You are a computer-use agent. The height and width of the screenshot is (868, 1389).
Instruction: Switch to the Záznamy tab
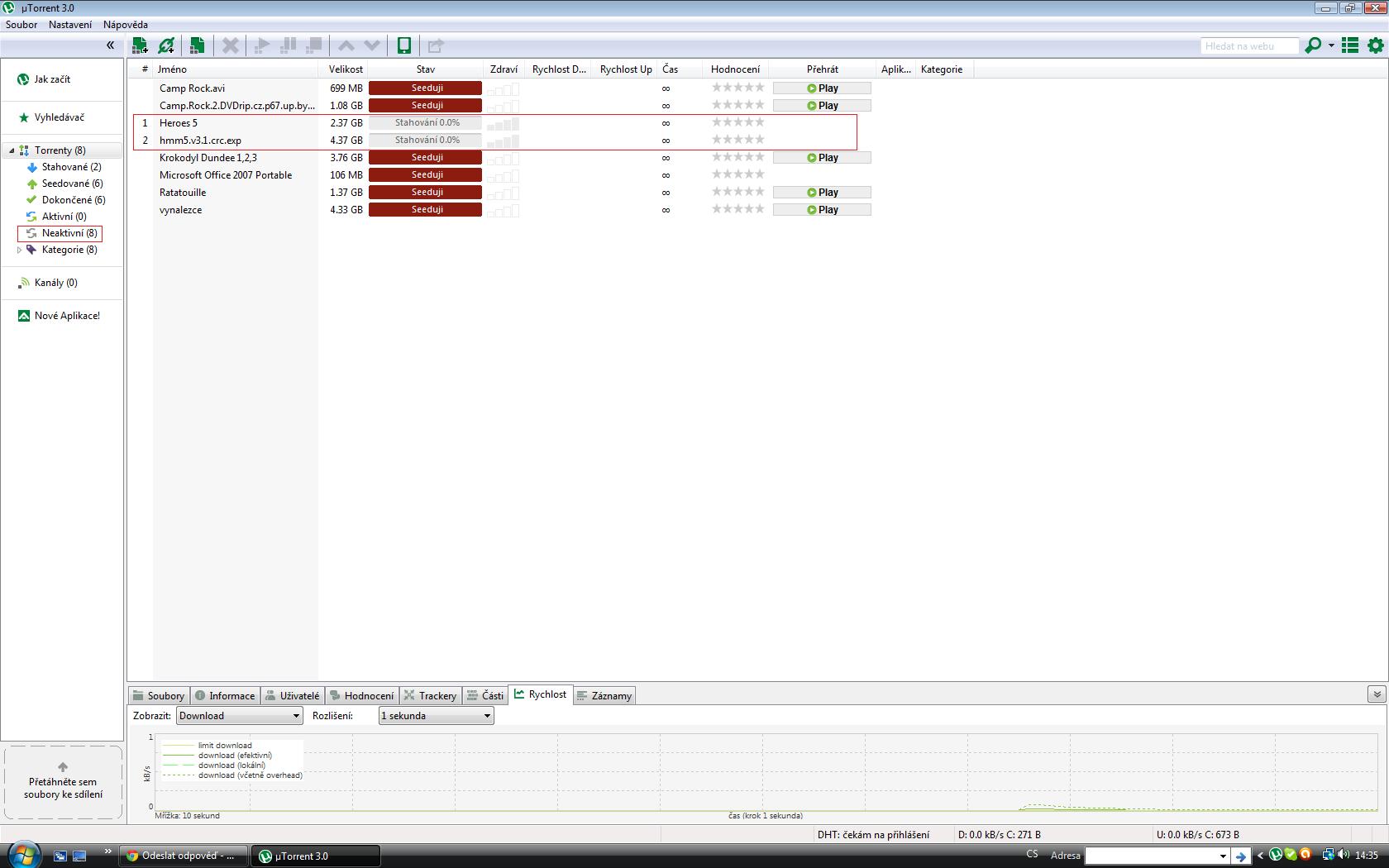coord(604,696)
